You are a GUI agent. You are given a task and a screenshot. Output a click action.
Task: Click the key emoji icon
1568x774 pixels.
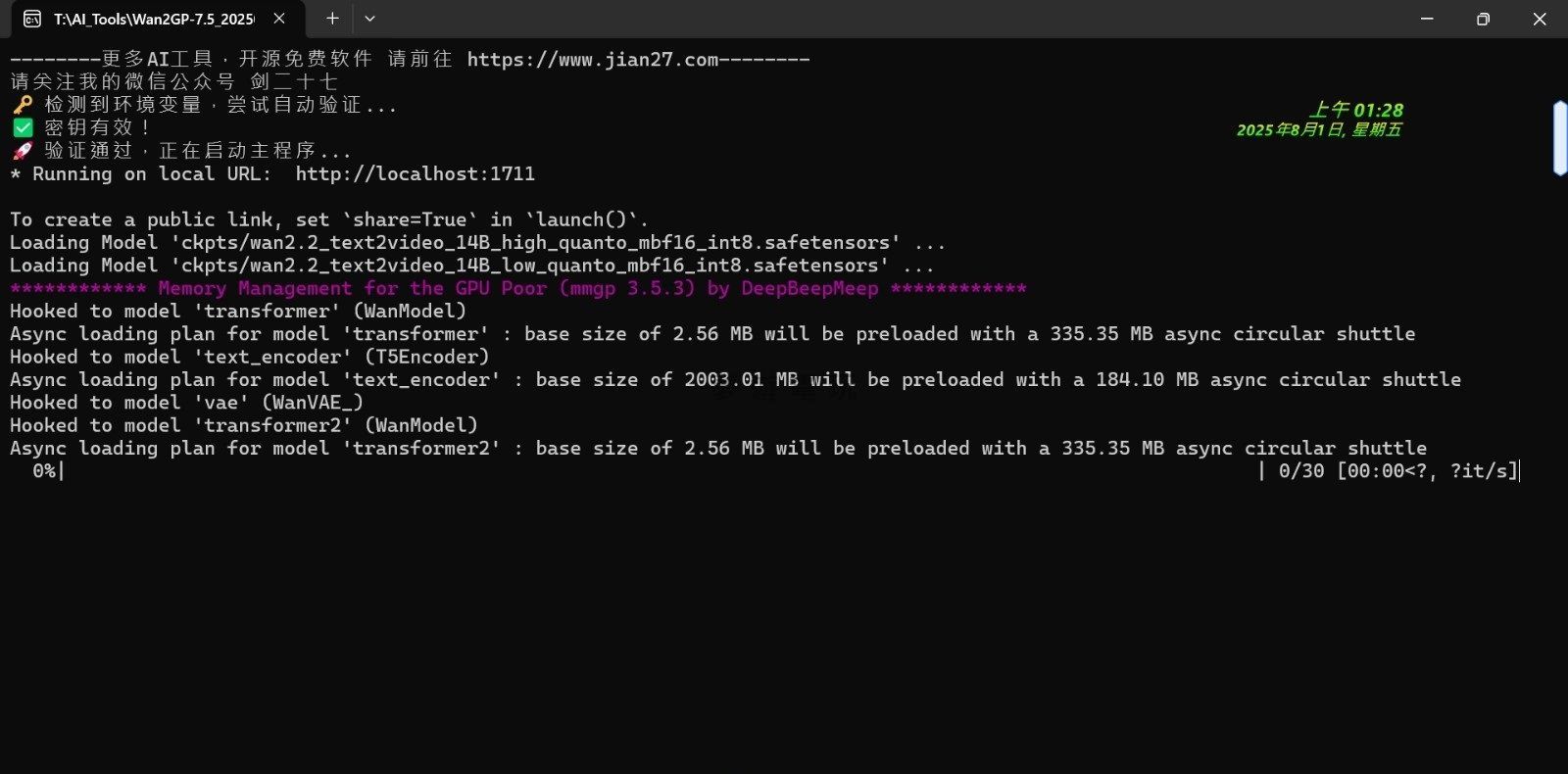tap(23, 105)
